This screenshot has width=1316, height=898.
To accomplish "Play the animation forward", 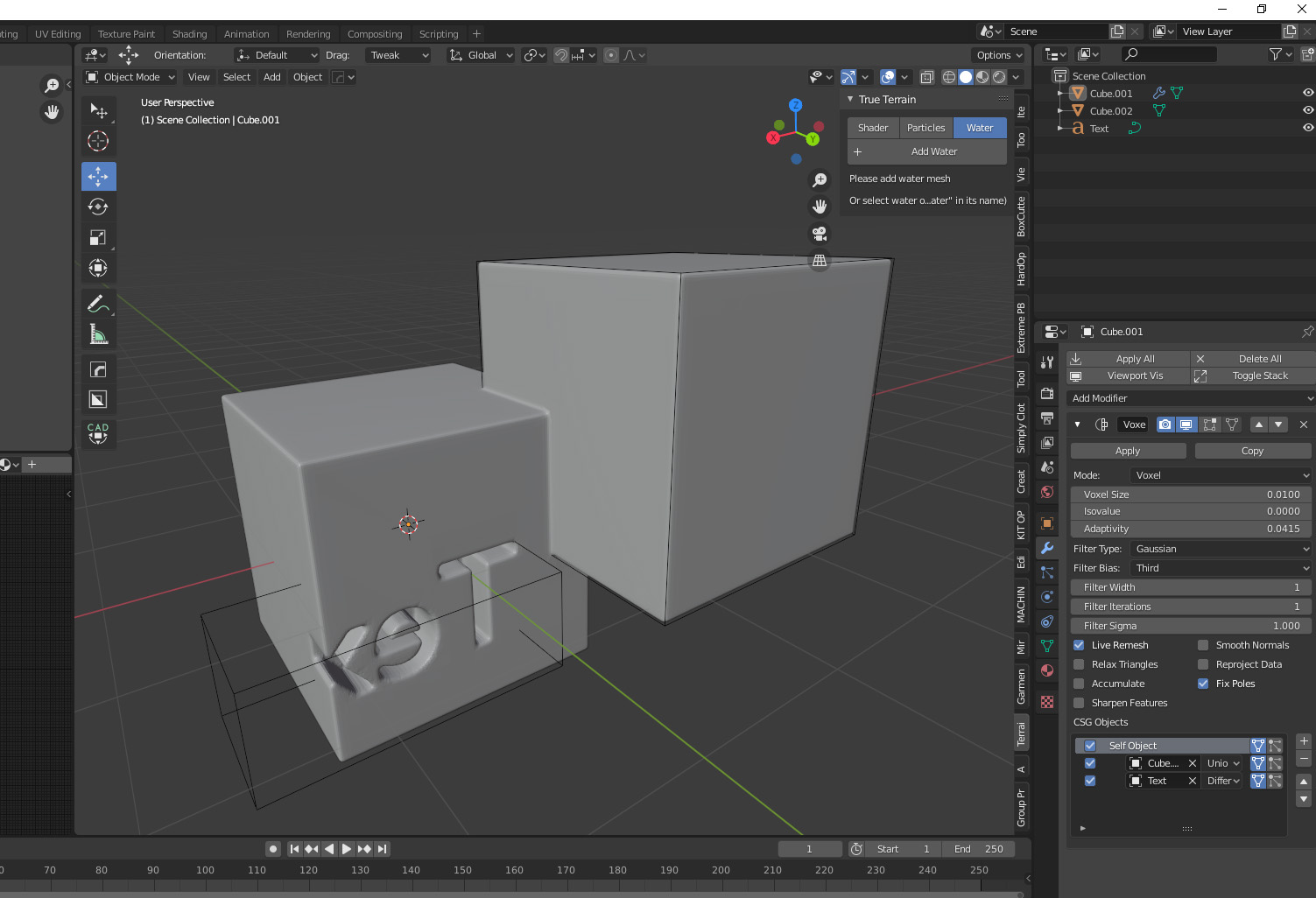I will tap(347, 849).
